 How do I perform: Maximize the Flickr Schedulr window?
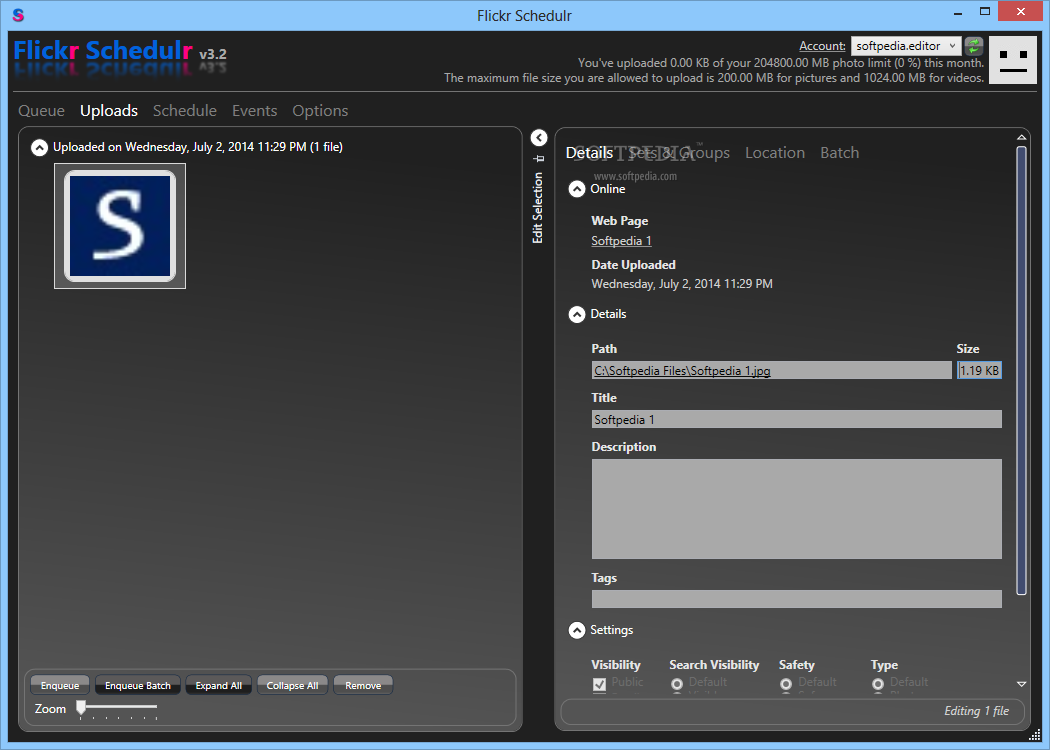[984, 11]
